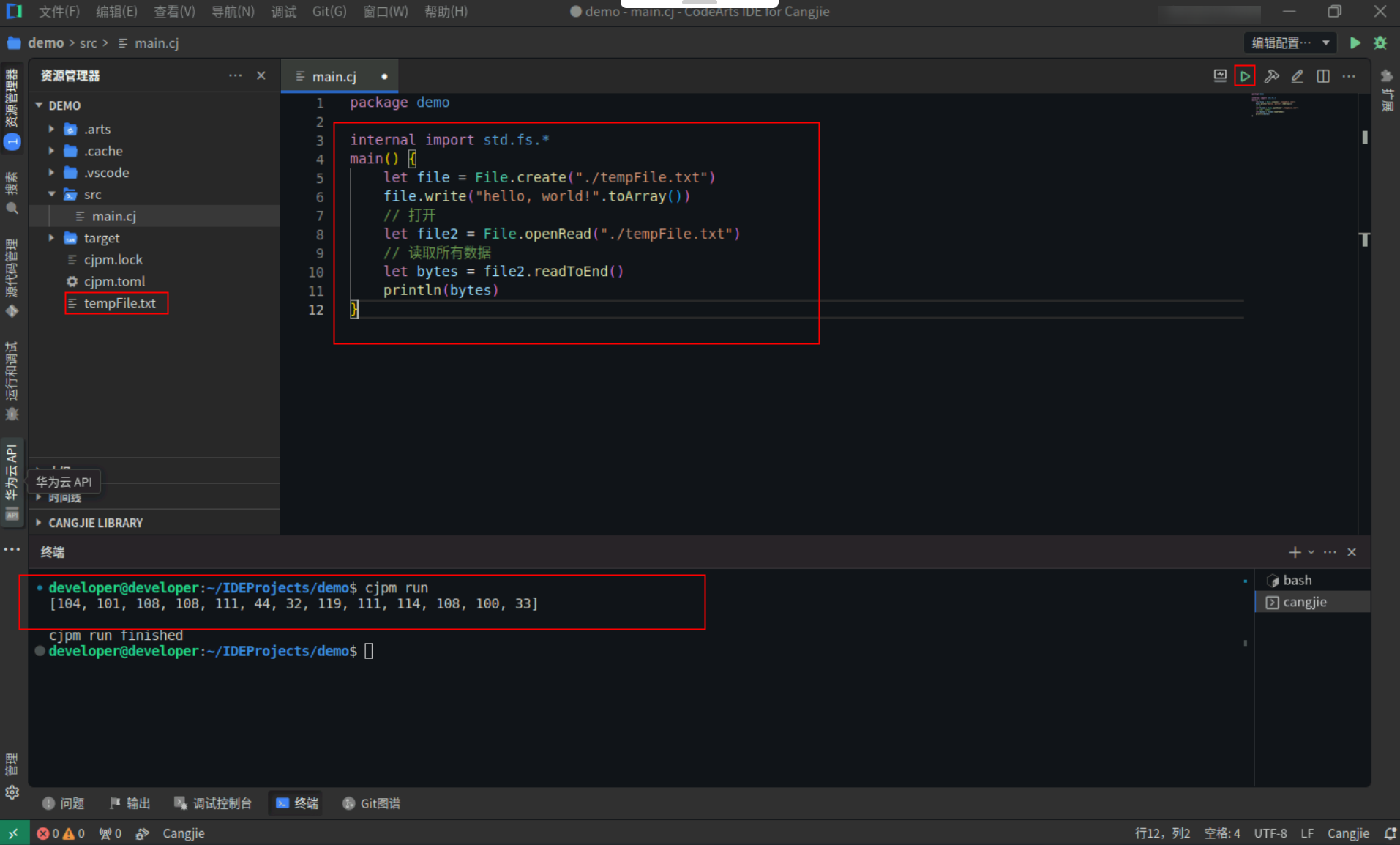Run main.cj with editor toolbar play icon

coord(1245,76)
